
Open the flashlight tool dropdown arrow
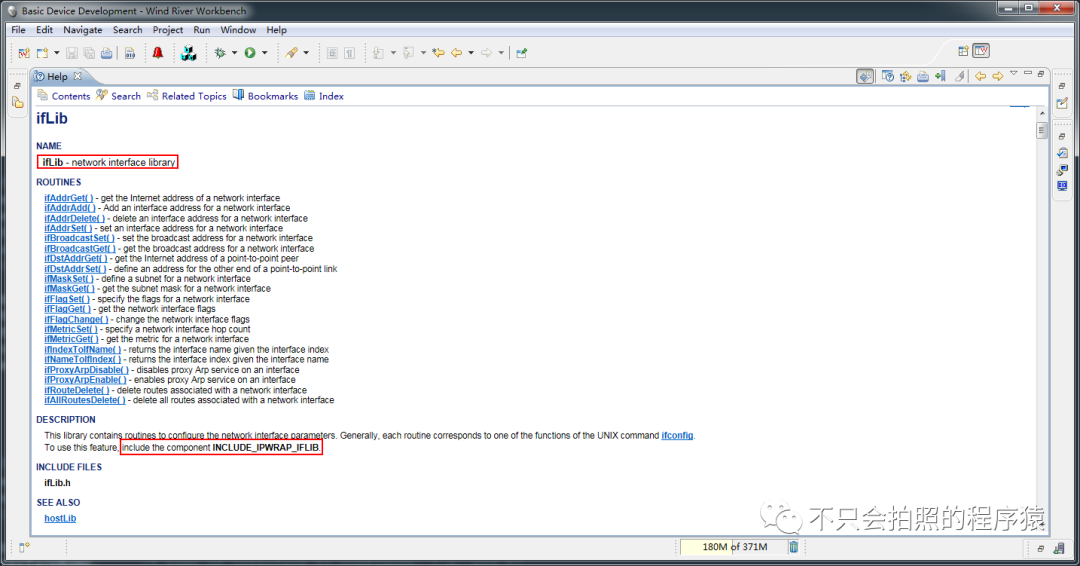tap(306, 53)
